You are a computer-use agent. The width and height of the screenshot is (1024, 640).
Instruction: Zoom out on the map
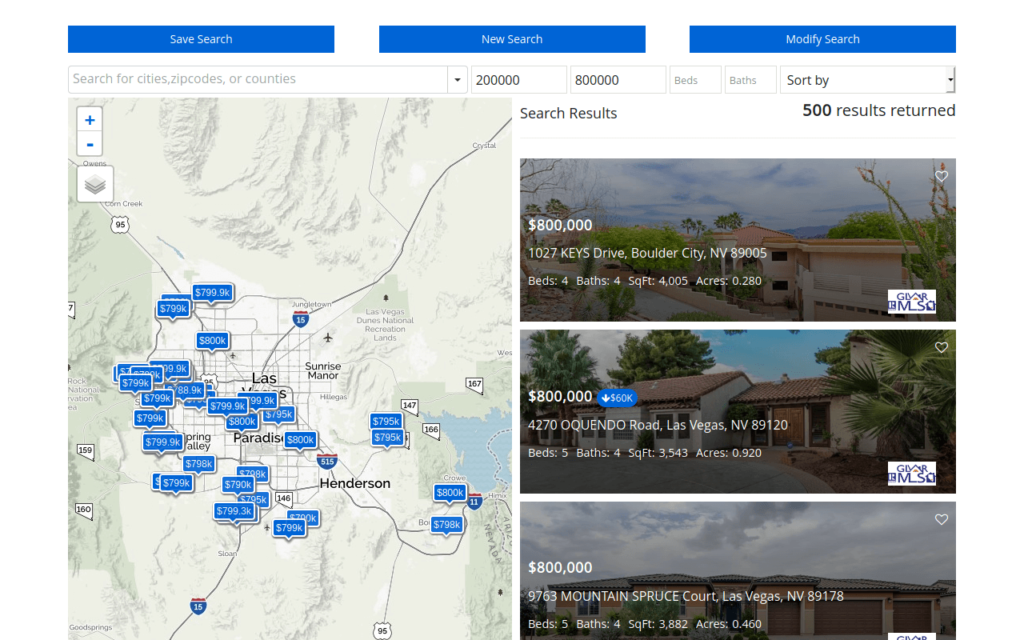click(x=89, y=144)
